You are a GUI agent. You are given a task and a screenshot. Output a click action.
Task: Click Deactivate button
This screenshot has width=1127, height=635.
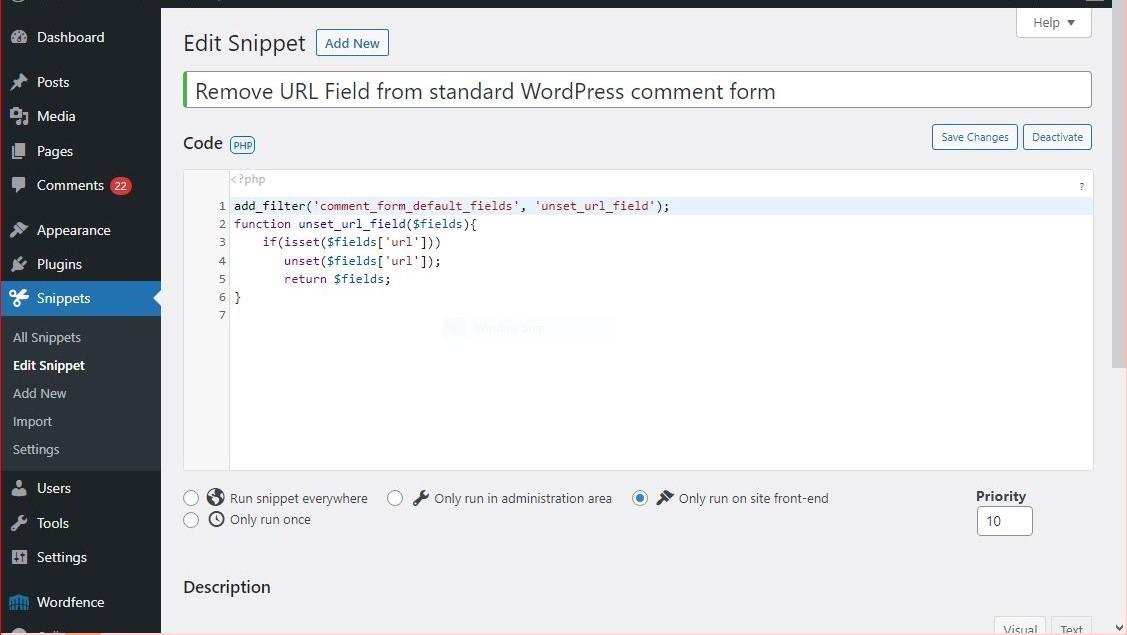pyautogui.click(x=1057, y=137)
